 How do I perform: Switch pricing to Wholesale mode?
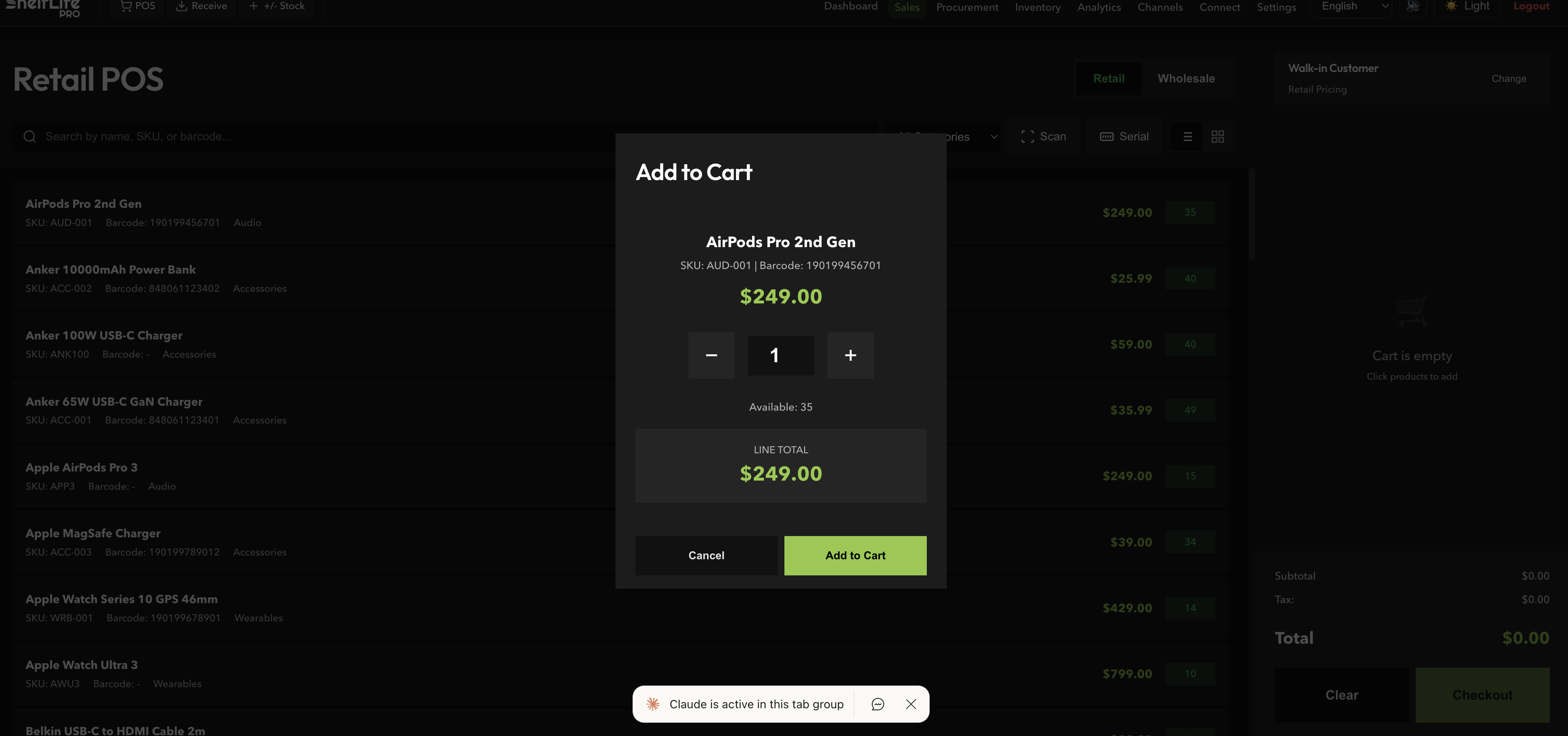point(1186,78)
